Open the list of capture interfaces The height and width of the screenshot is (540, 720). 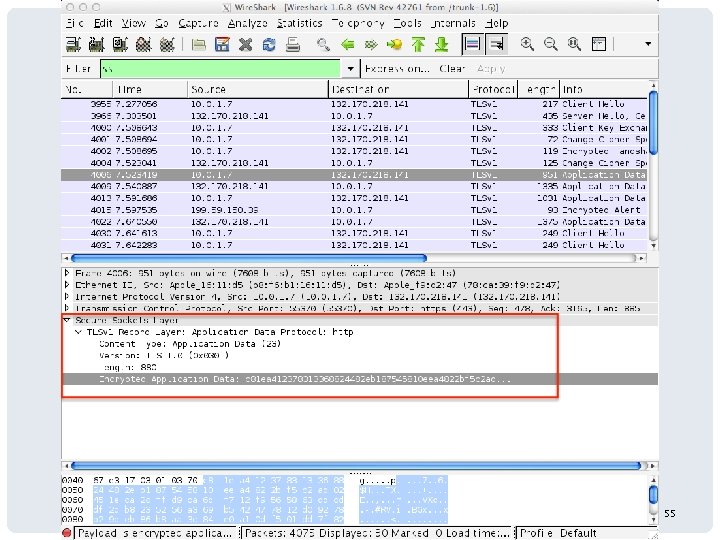[73, 45]
